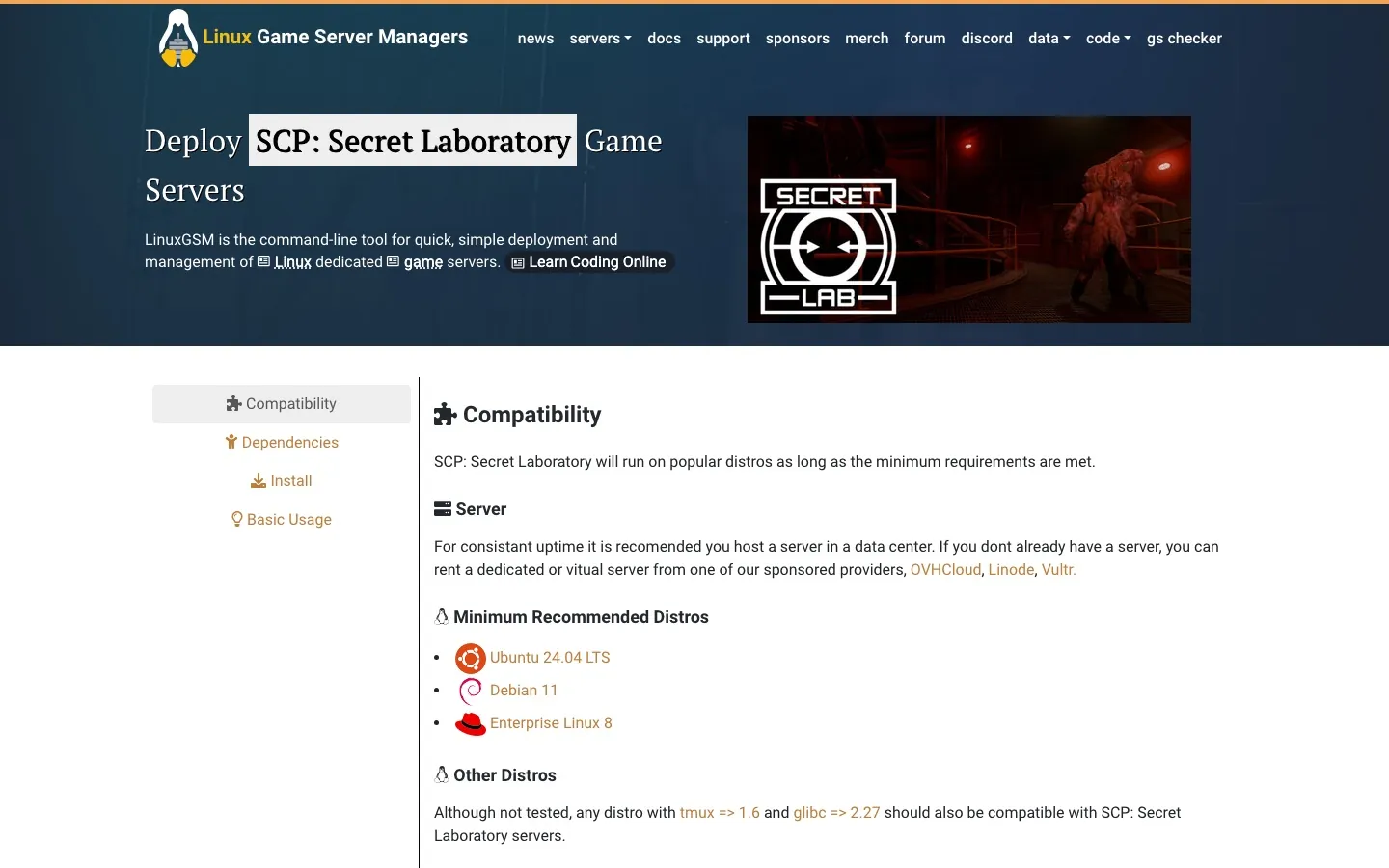The image size is (1389, 868).
Task: Click the penguin icon beside Other Distros
Action: pyautogui.click(x=442, y=774)
